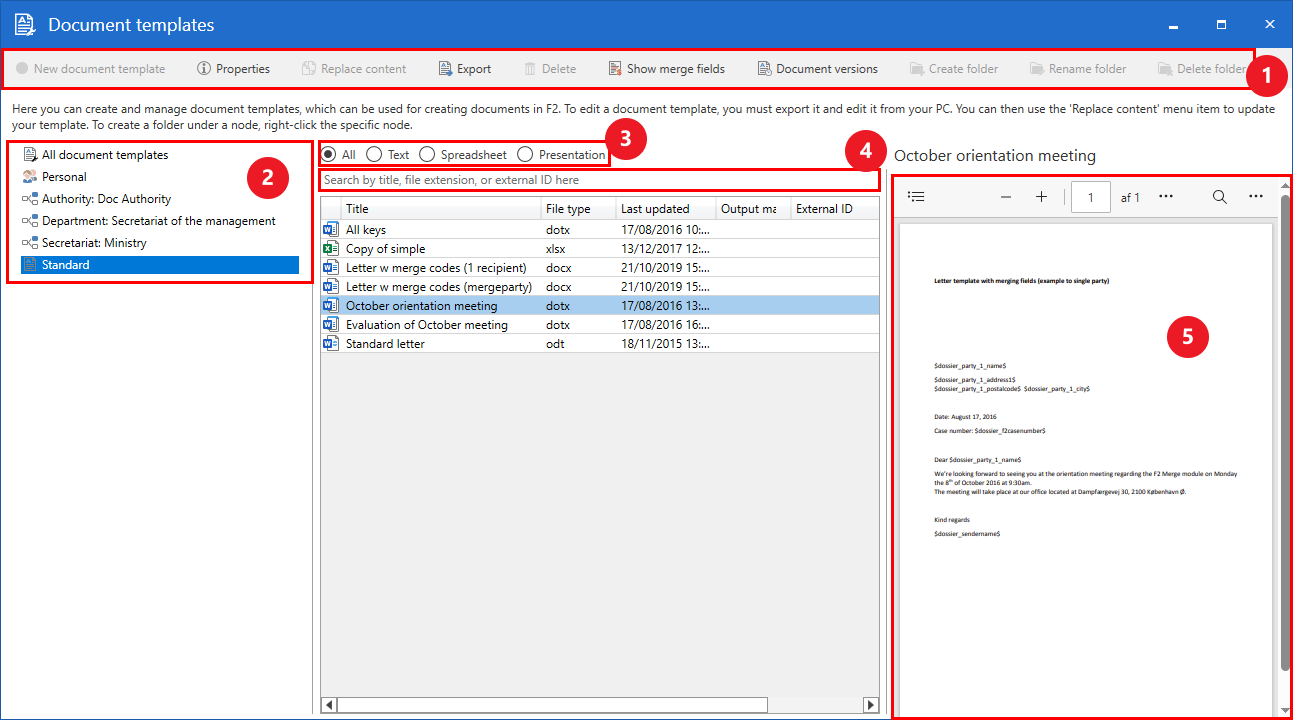The image size is (1293, 720).
Task: Sort list by File type column header
Action: pos(568,209)
